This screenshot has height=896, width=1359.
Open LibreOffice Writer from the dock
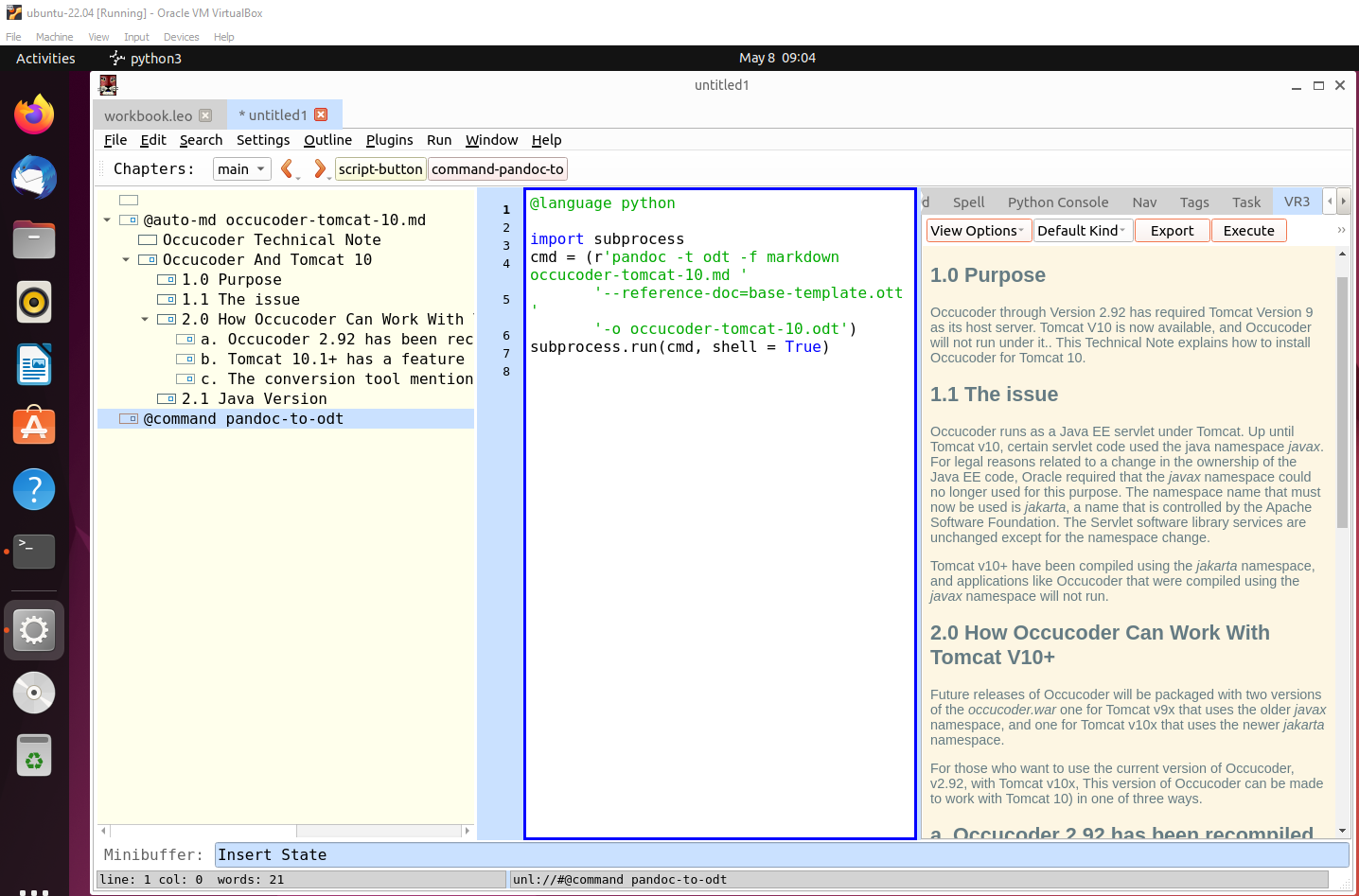[34, 365]
